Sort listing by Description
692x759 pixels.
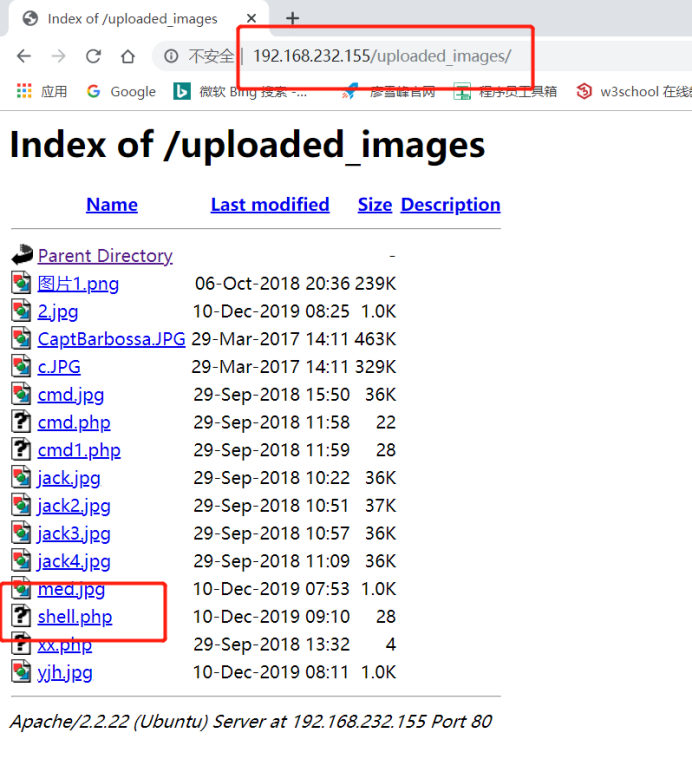pos(451,205)
